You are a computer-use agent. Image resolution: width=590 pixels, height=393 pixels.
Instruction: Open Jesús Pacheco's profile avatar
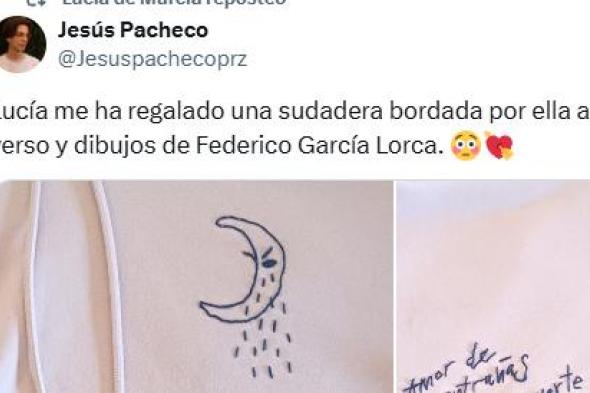[21, 44]
